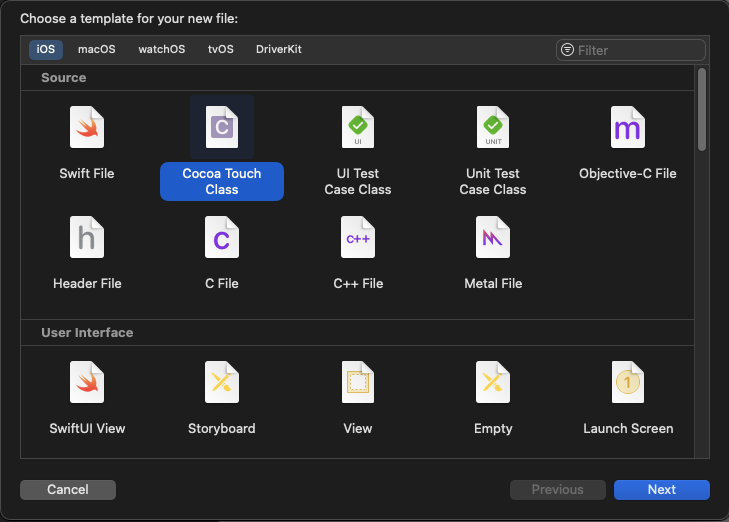Pick the Header File template icon
This screenshot has width=729, height=522.
click(87, 237)
